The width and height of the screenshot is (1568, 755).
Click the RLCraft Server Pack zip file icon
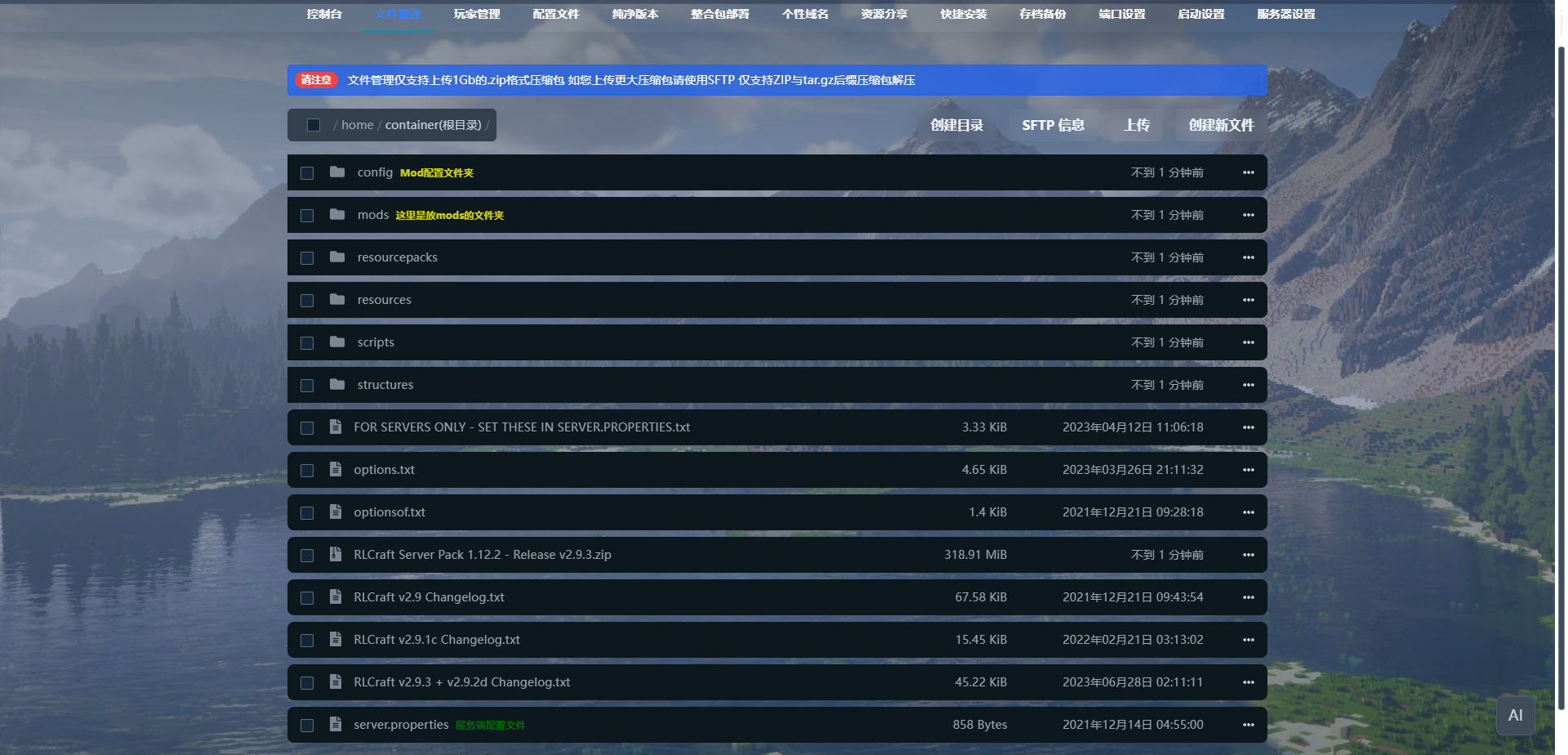pyautogui.click(x=335, y=555)
